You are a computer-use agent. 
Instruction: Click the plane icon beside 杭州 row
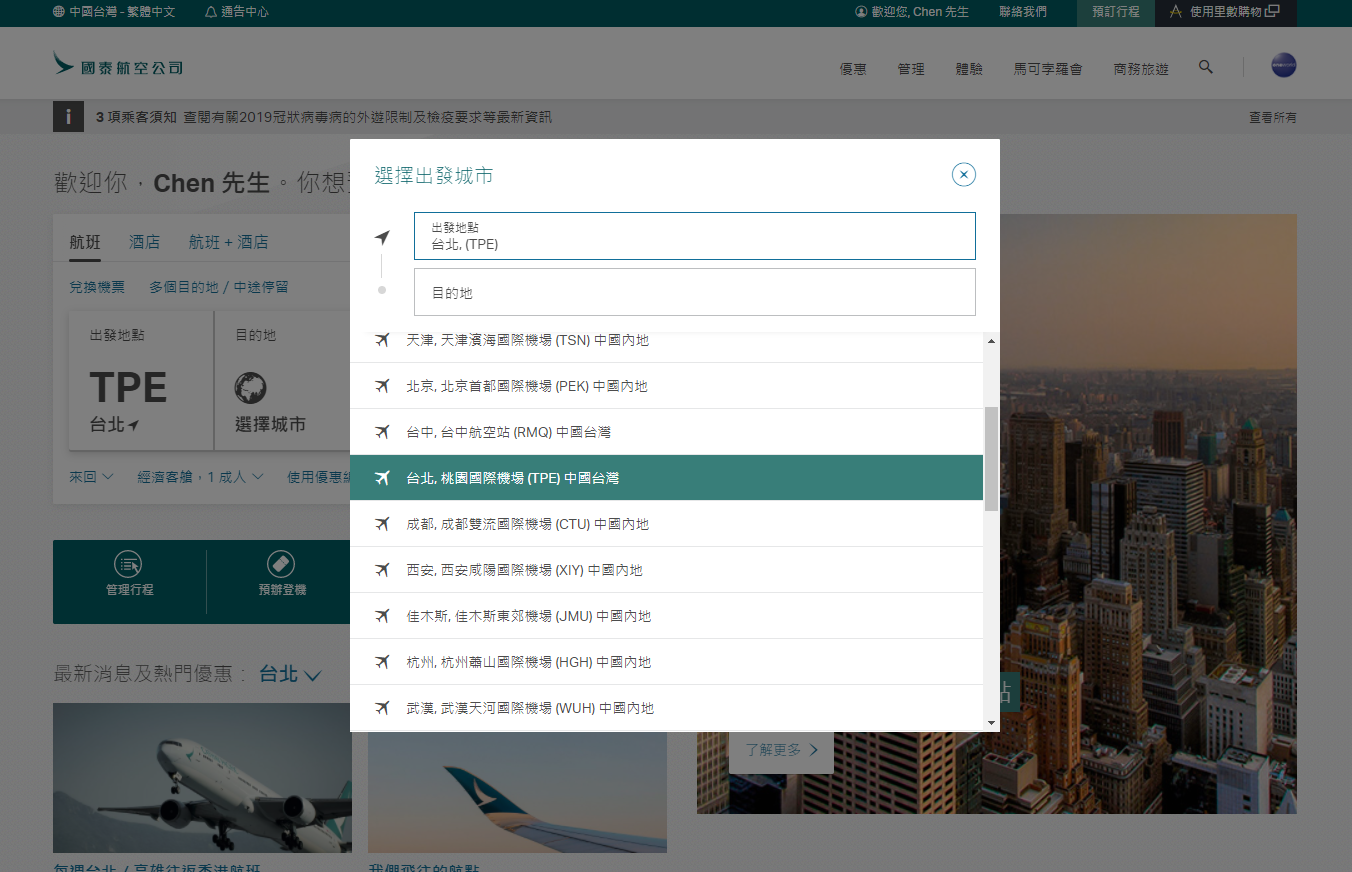coord(382,662)
